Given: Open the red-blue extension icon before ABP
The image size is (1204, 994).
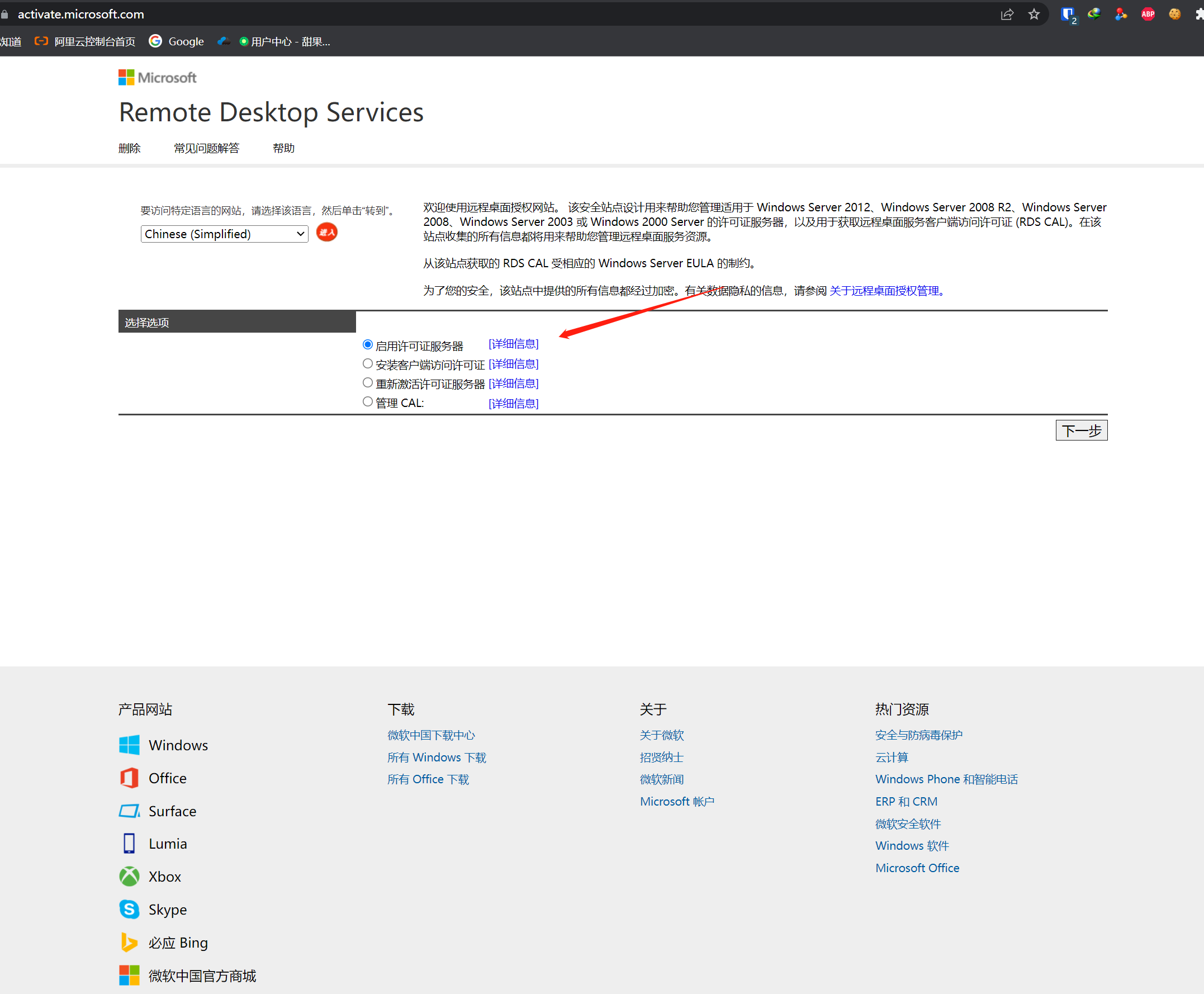Looking at the screenshot, I should click(1121, 15).
